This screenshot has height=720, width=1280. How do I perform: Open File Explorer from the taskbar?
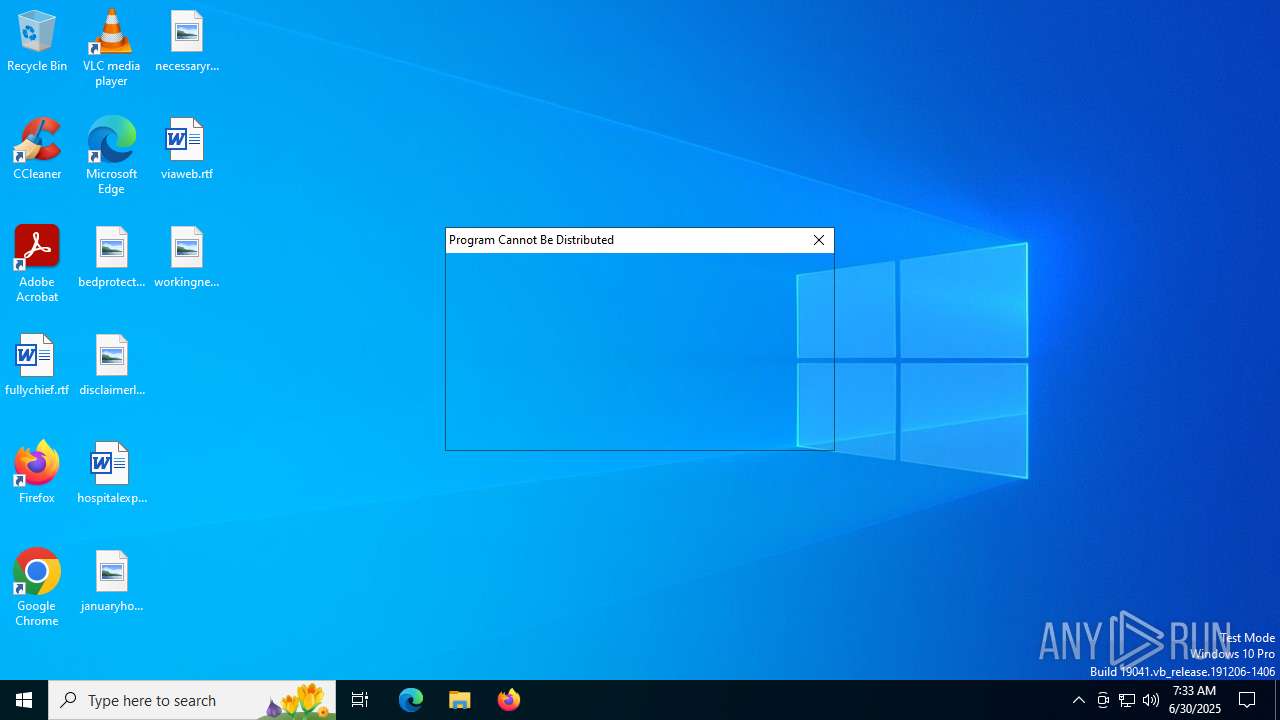click(x=460, y=700)
